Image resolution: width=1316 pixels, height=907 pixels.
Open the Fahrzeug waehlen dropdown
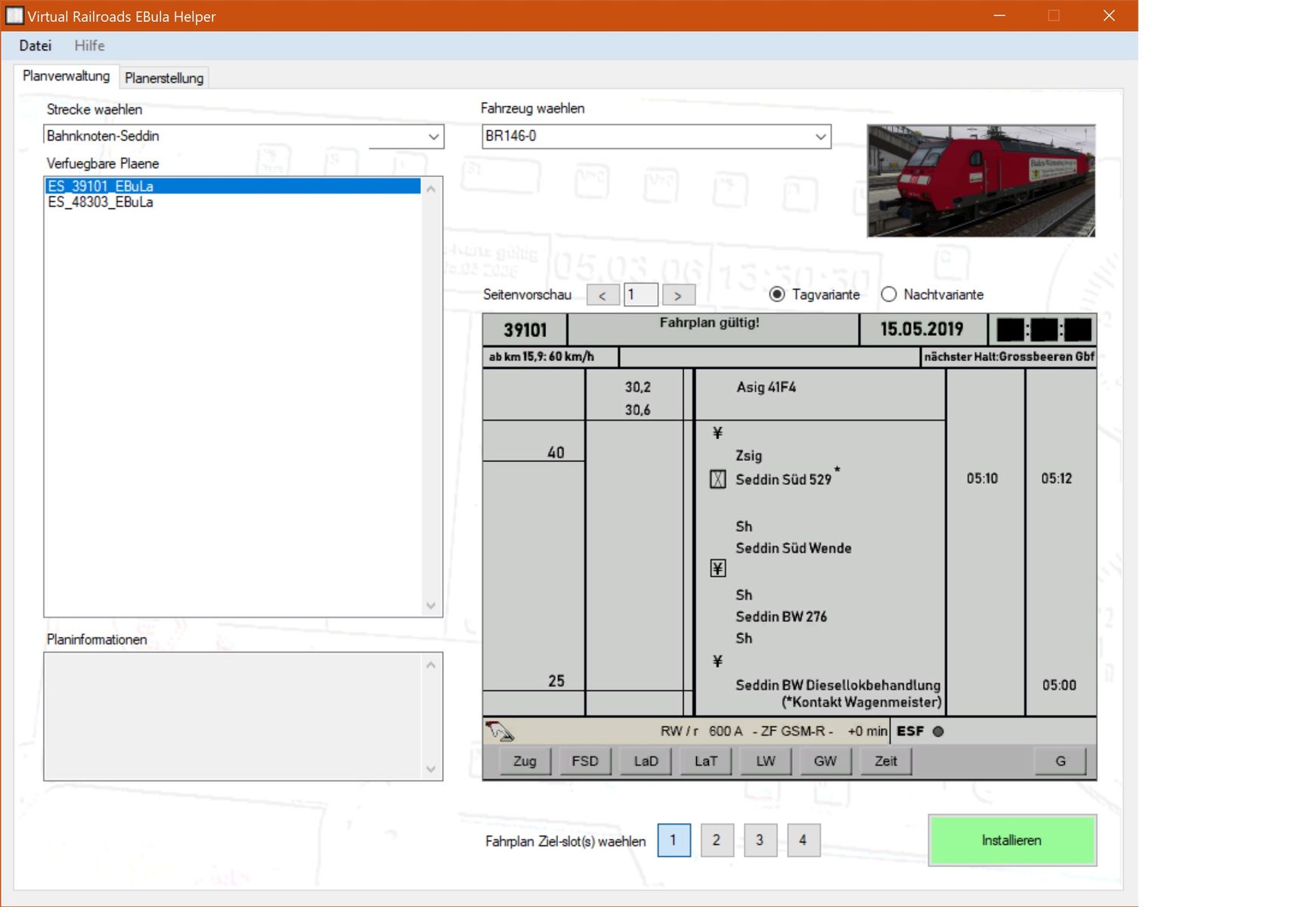[820, 137]
